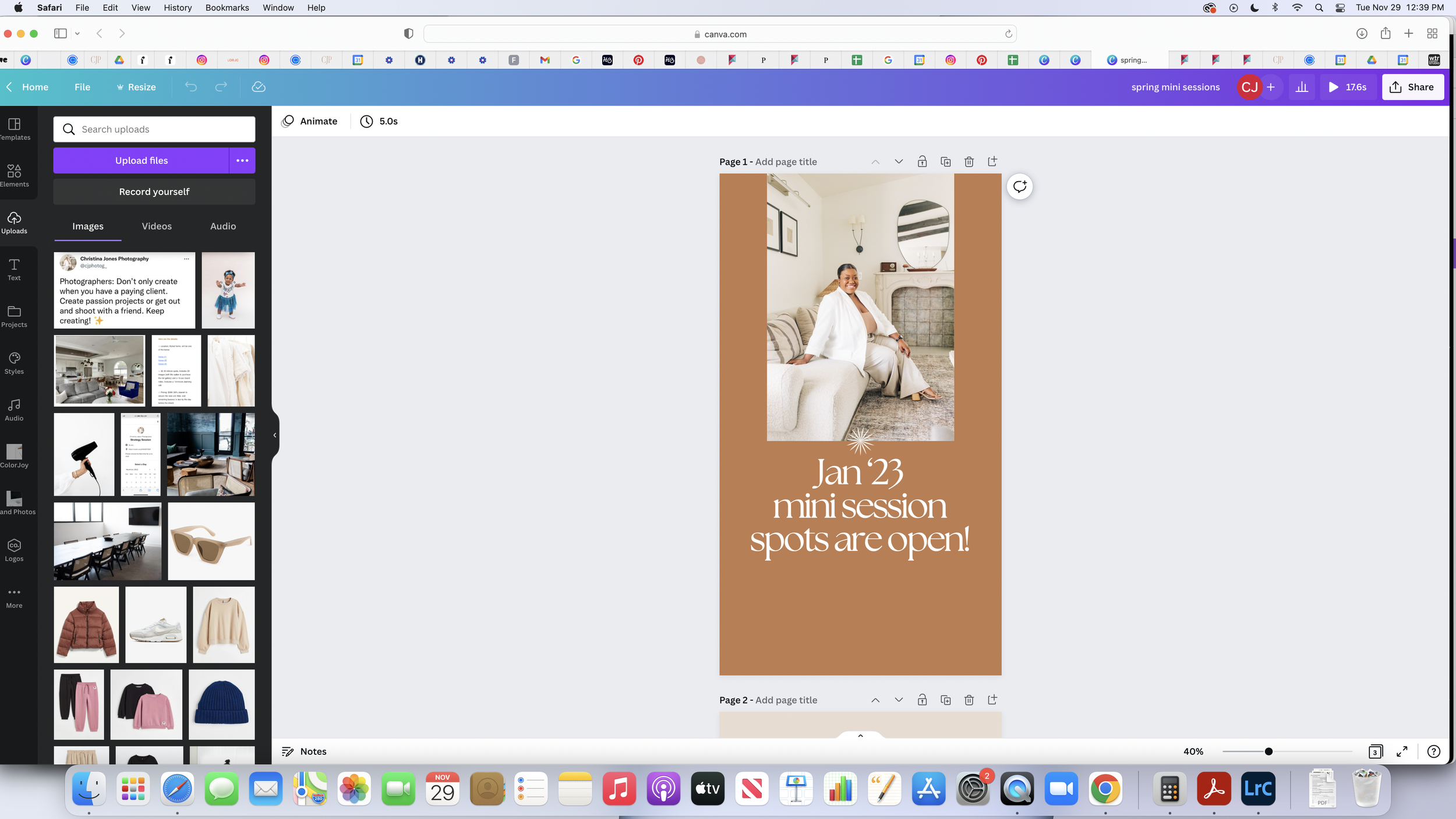Open the Text tool panel

pos(14,269)
